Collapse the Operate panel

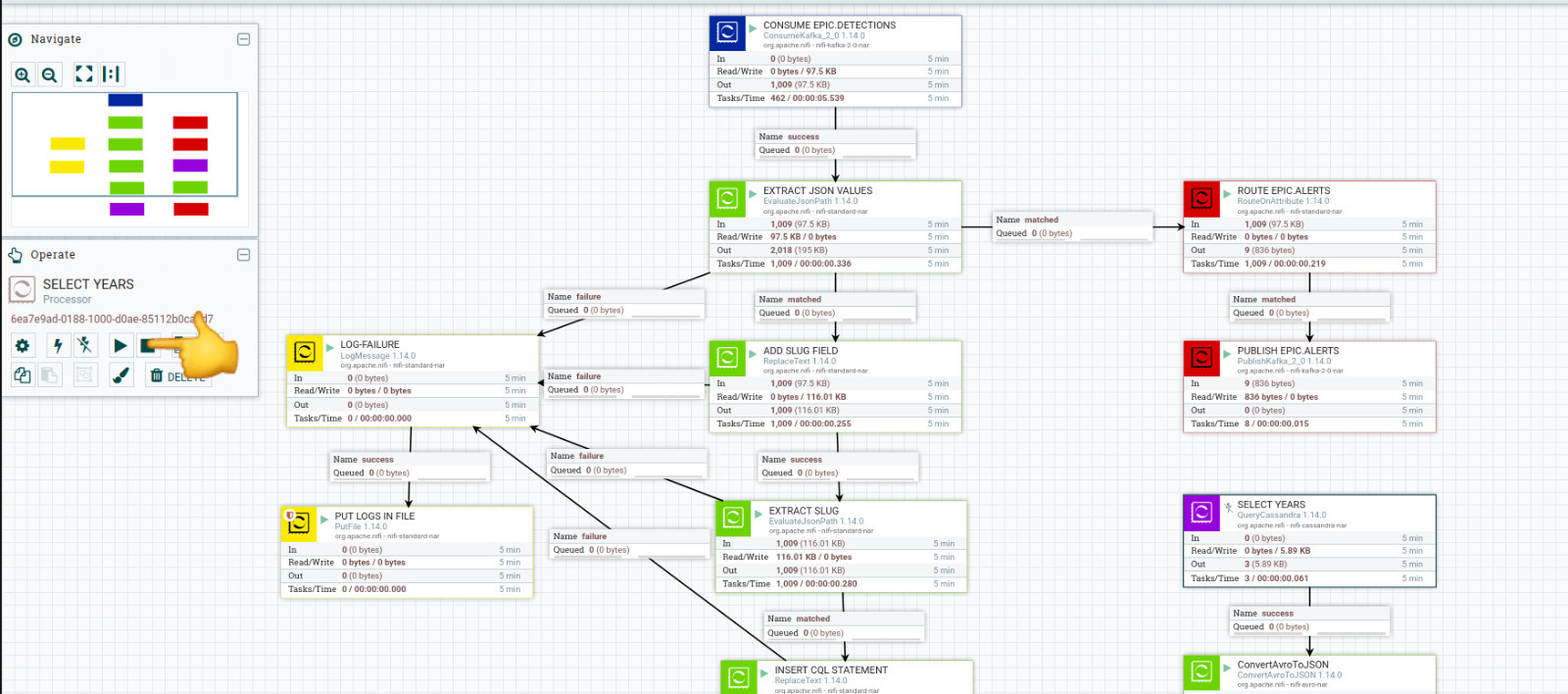244,255
